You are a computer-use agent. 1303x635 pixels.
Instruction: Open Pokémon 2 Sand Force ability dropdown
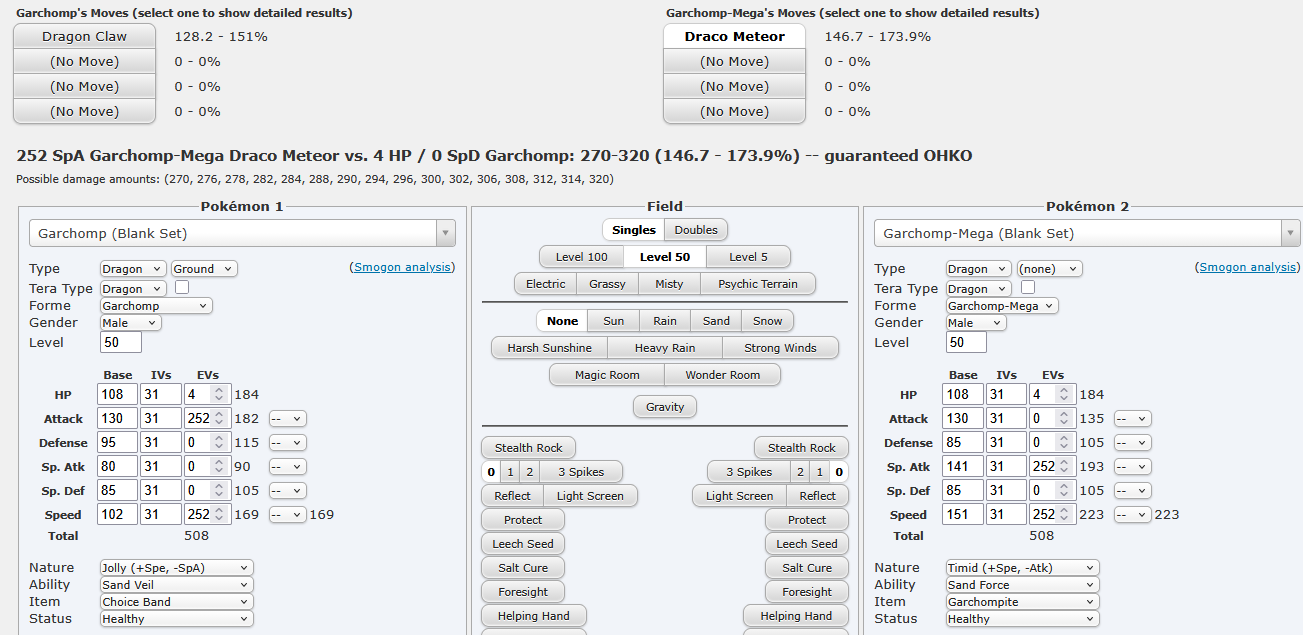click(1023, 584)
